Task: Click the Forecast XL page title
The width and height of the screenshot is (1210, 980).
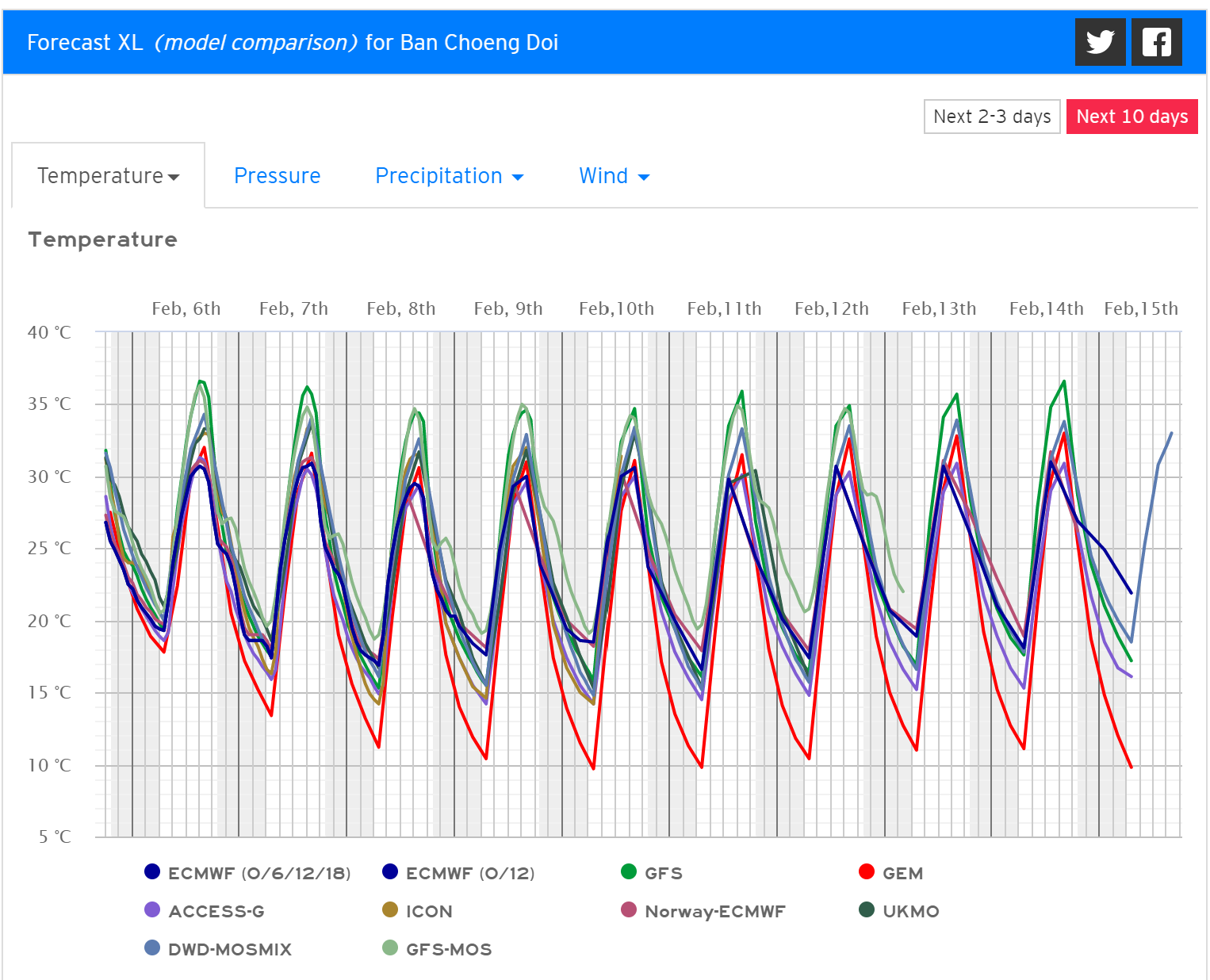Action: tap(293, 43)
